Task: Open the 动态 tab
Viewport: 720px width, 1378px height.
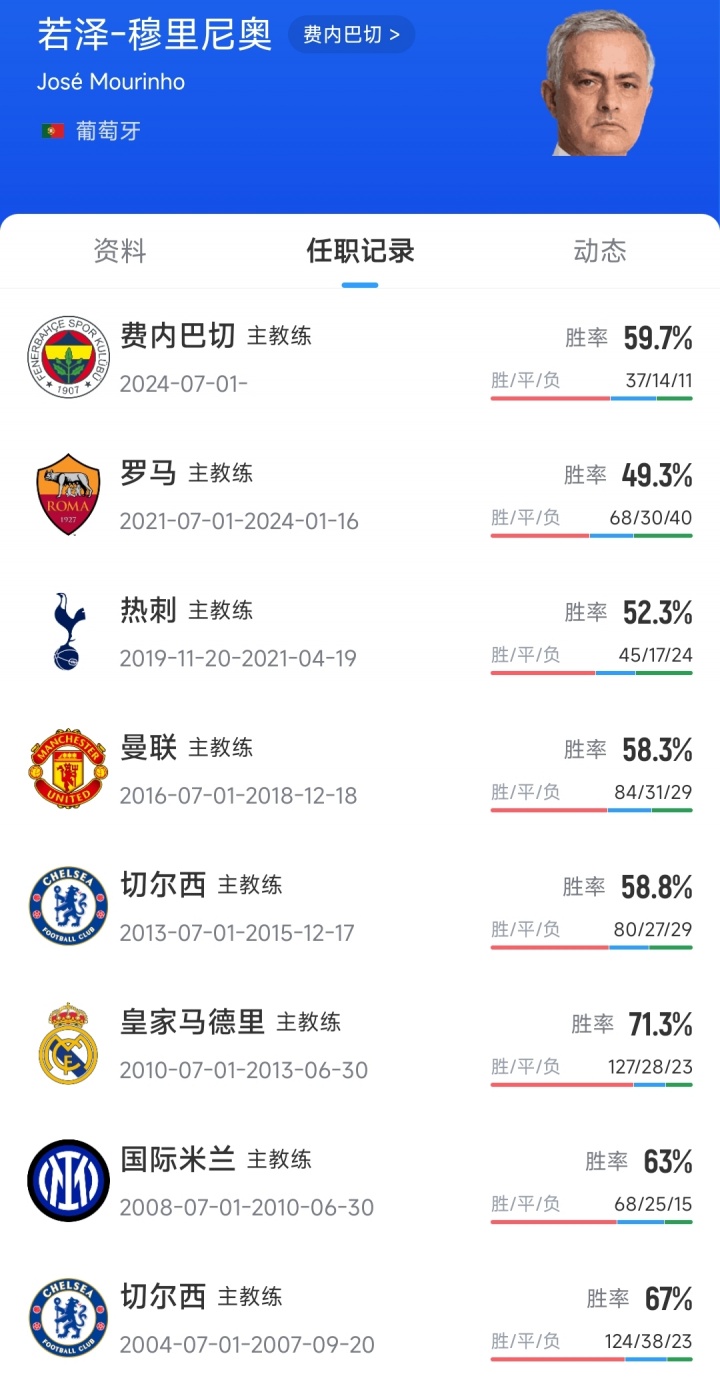Action: click(x=600, y=251)
